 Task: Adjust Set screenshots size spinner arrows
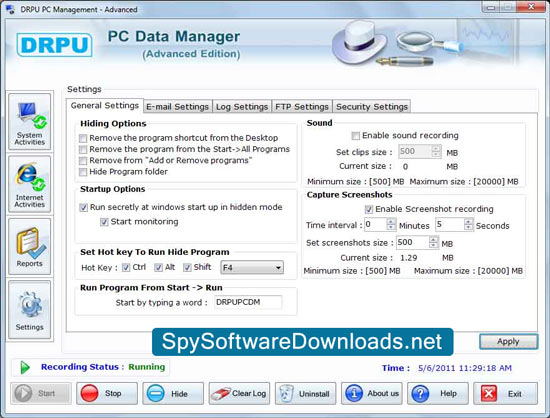(434, 242)
